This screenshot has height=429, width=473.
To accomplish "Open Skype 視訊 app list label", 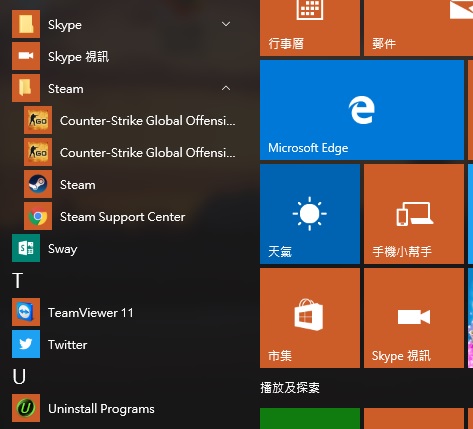I will coord(78,57).
